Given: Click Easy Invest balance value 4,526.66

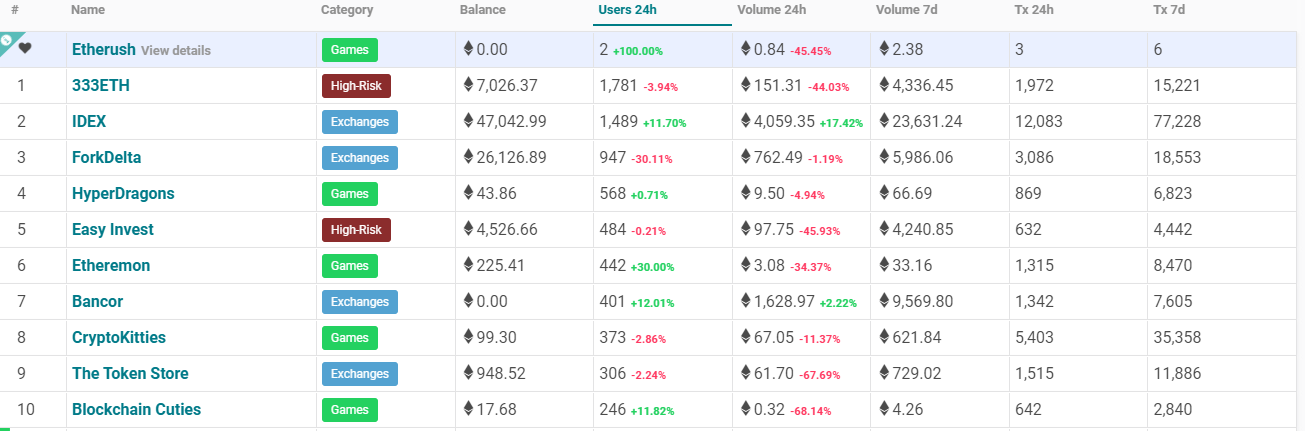Looking at the screenshot, I should [507, 230].
